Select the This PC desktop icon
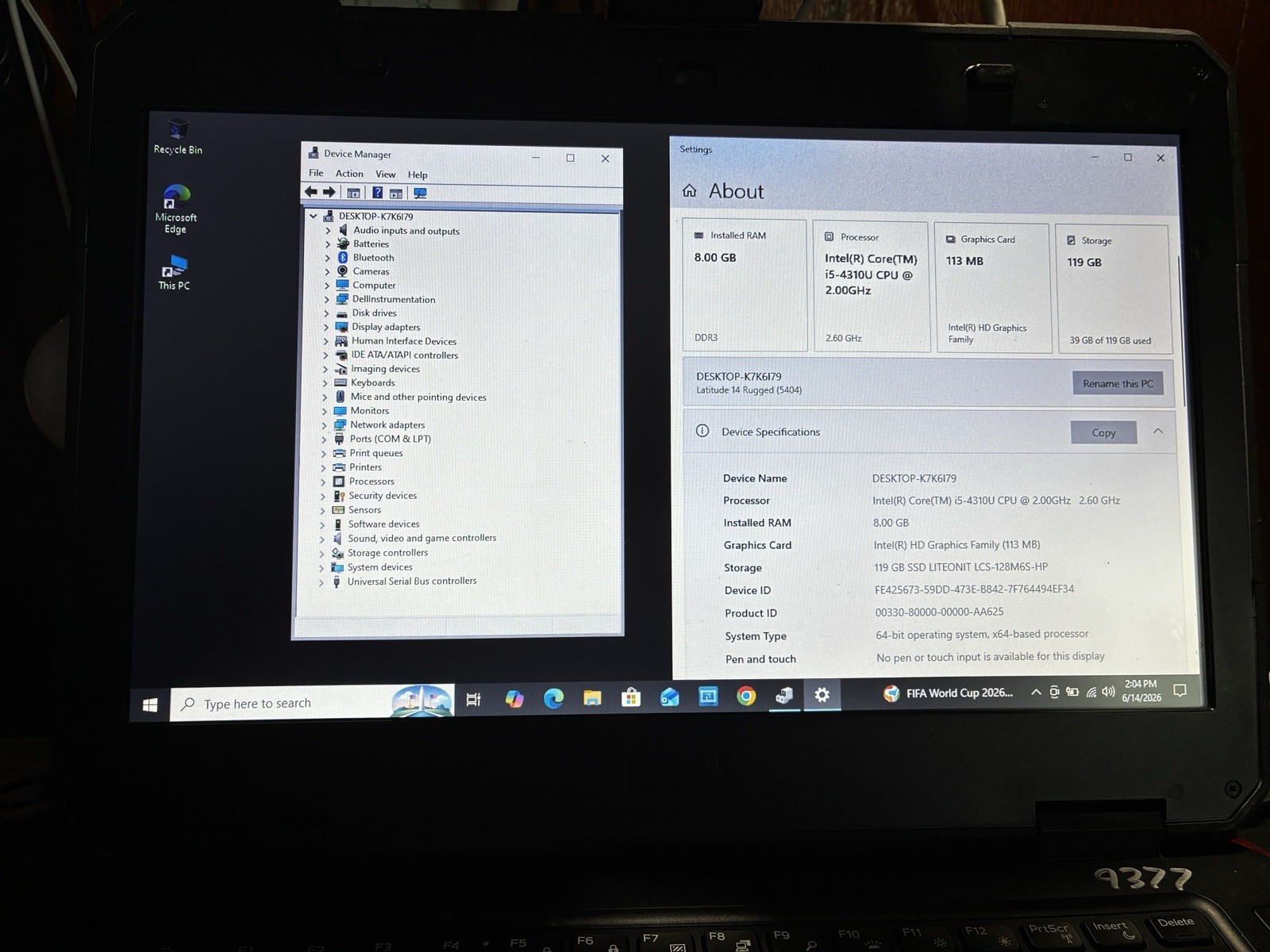The image size is (1270, 952). 174,273
